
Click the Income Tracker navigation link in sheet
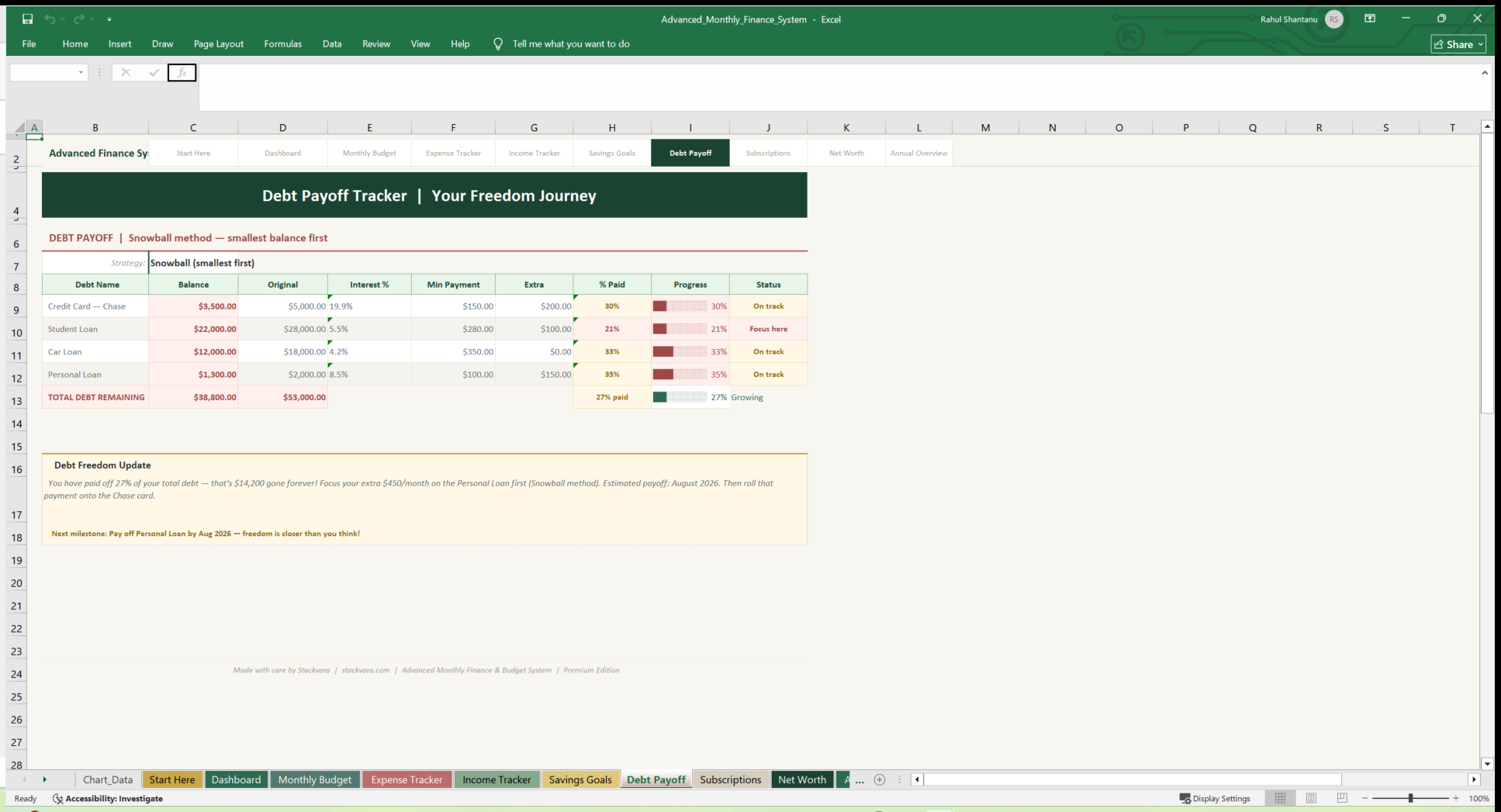pyautogui.click(x=534, y=154)
